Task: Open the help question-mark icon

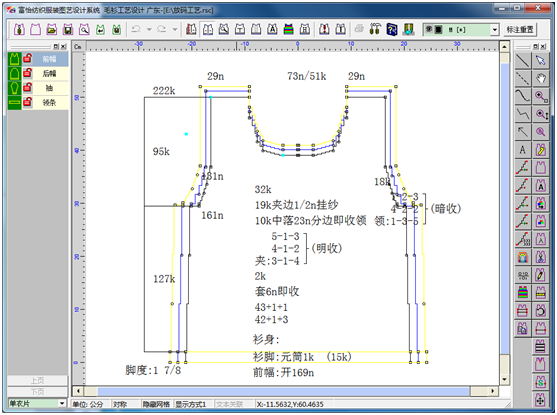Action: (x=392, y=29)
